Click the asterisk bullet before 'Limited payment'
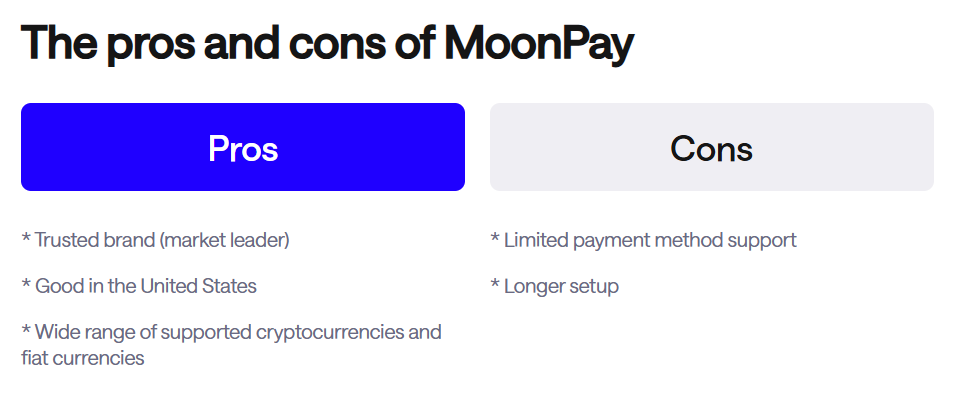The height and width of the screenshot is (407, 963). [496, 238]
